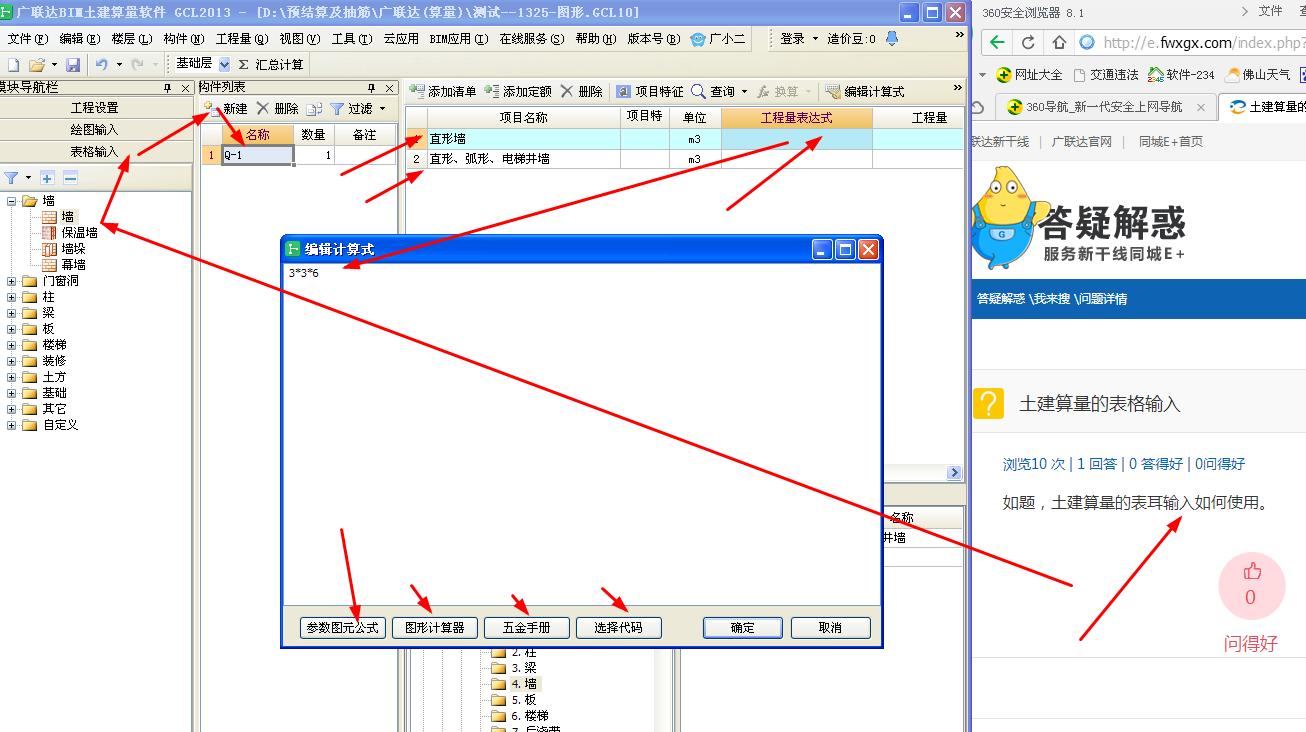Open the 工具(T) menu
Image resolution: width=1306 pixels, height=732 pixels.
352,39
